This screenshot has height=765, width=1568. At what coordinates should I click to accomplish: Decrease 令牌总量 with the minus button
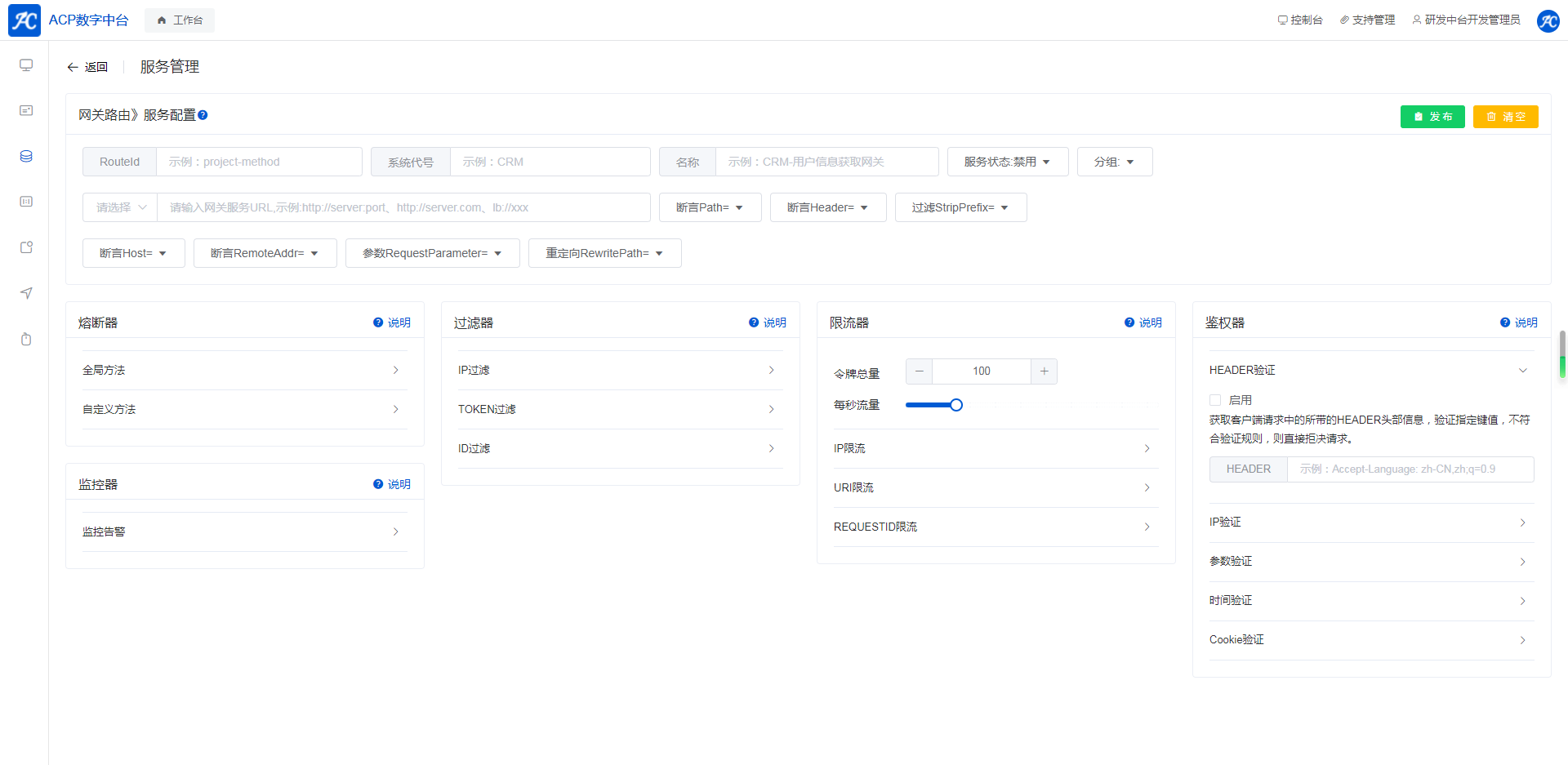tap(920, 371)
